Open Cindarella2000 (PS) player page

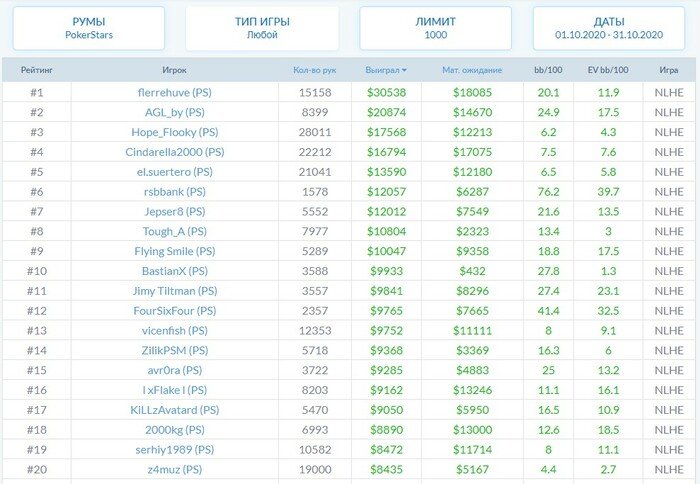point(174,152)
